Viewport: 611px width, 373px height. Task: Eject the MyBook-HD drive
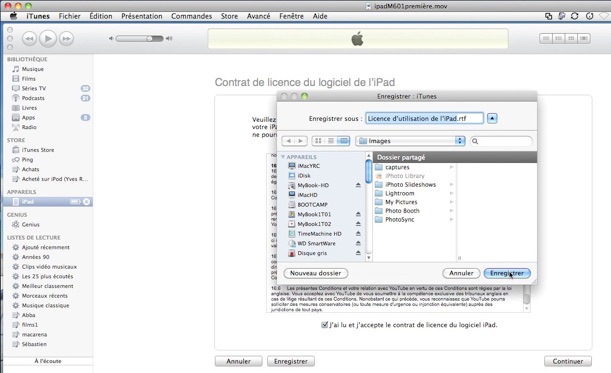click(x=358, y=185)
